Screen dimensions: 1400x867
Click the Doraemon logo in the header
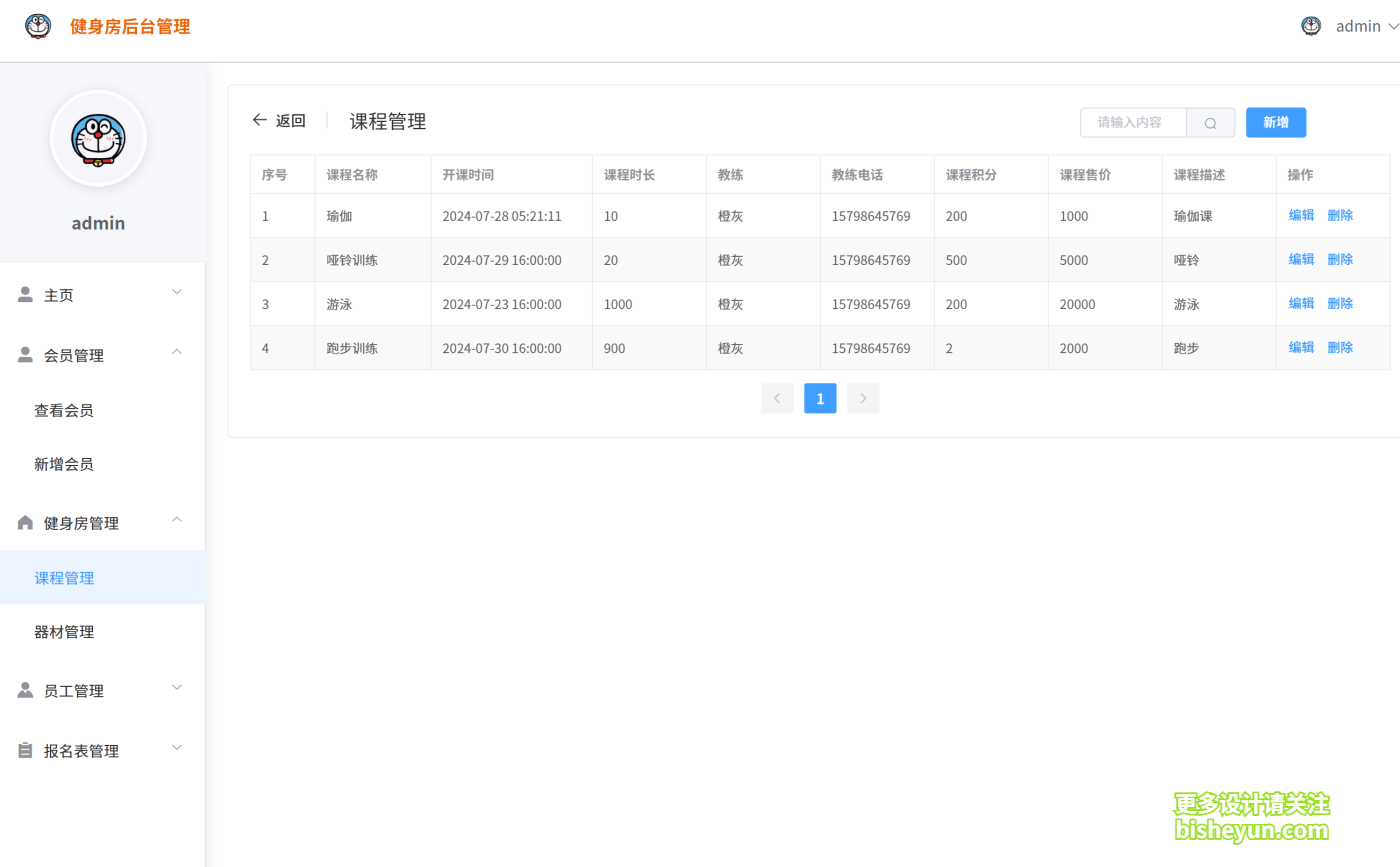38,26
